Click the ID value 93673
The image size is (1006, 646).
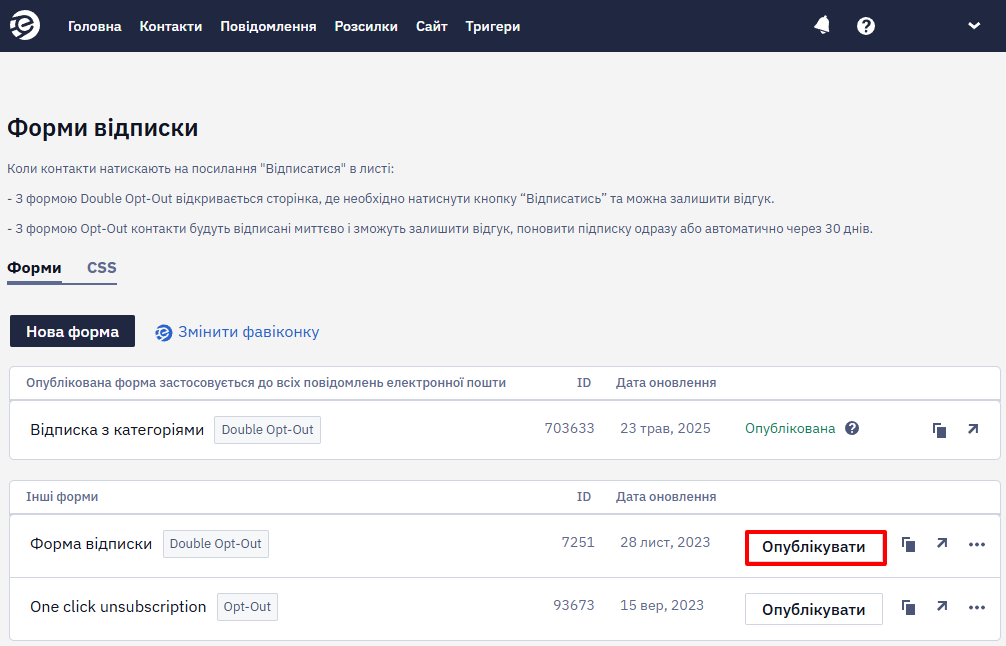[x=574, y=606]
